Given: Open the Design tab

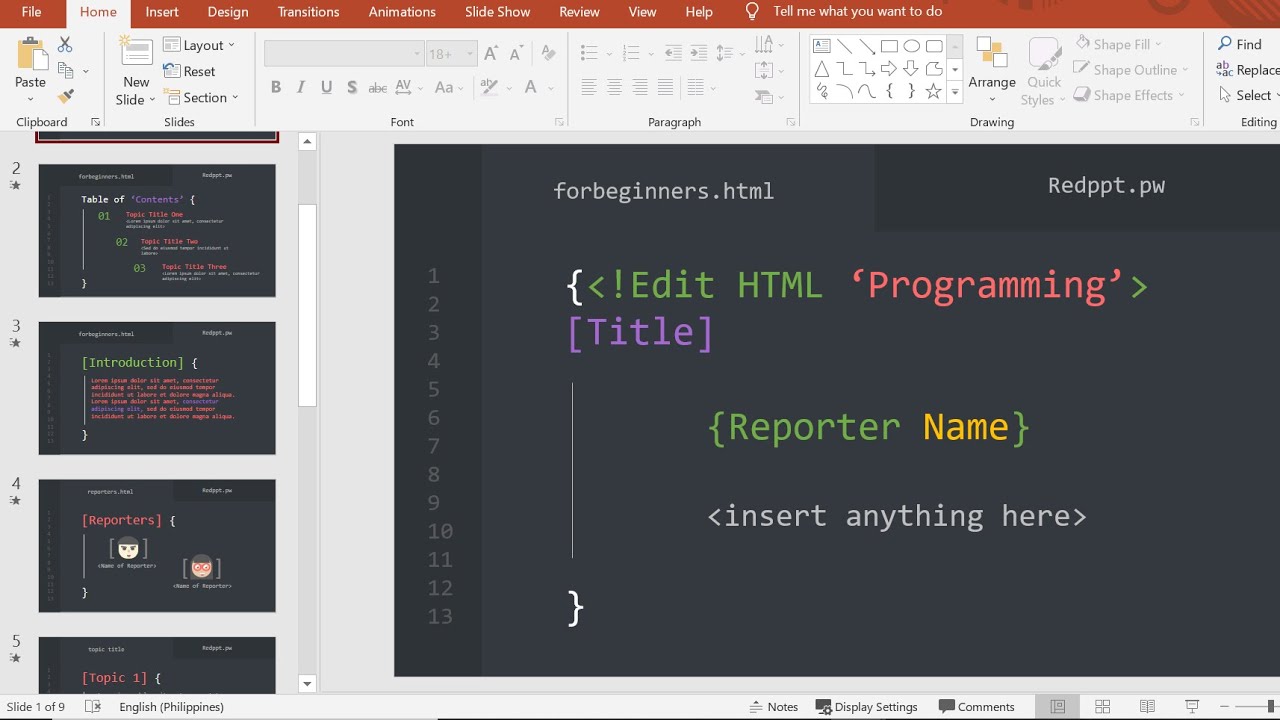Looking at the screenshot, I should click(228, 12).
